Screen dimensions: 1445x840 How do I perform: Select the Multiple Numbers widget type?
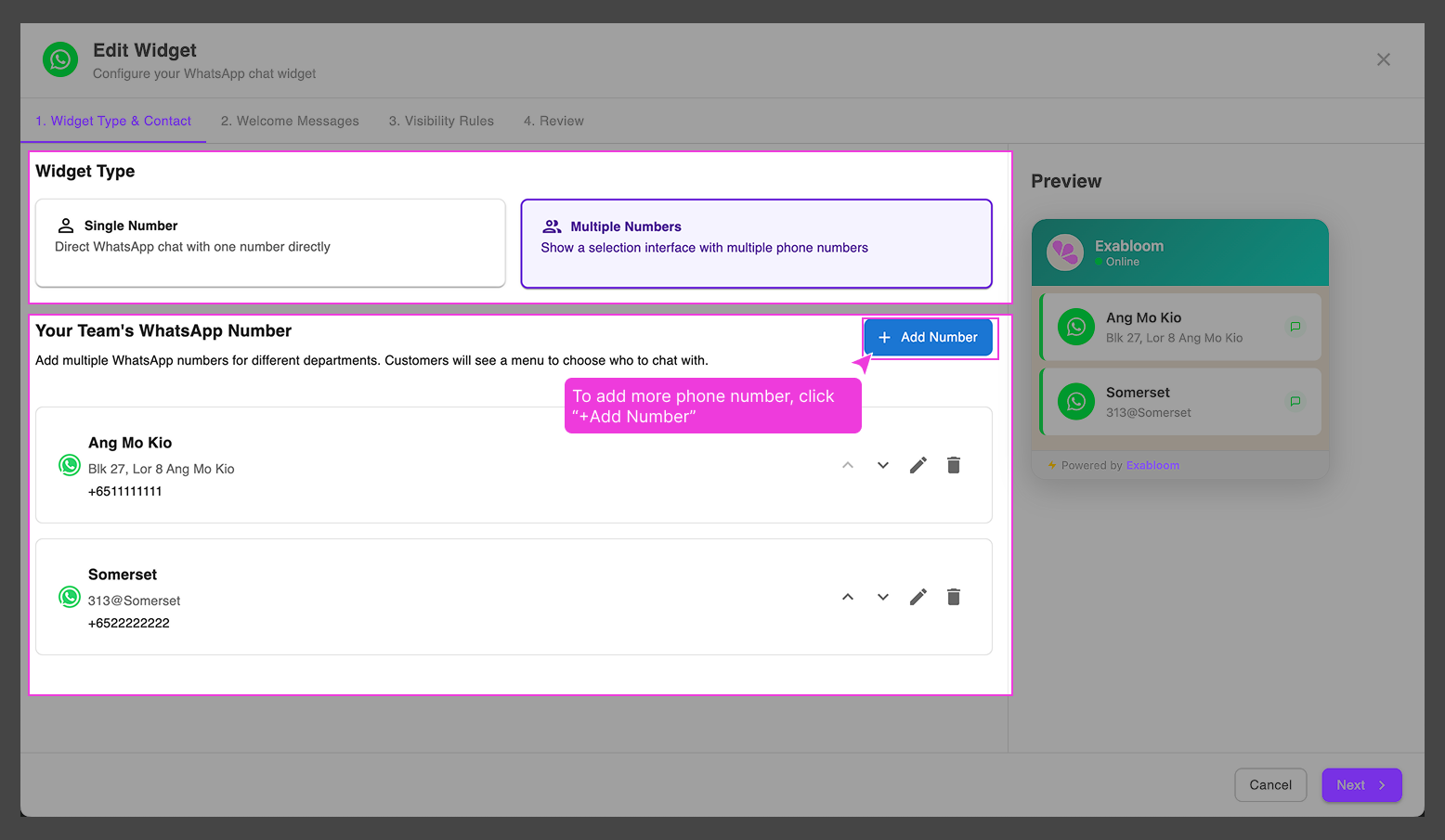point(756,243)
